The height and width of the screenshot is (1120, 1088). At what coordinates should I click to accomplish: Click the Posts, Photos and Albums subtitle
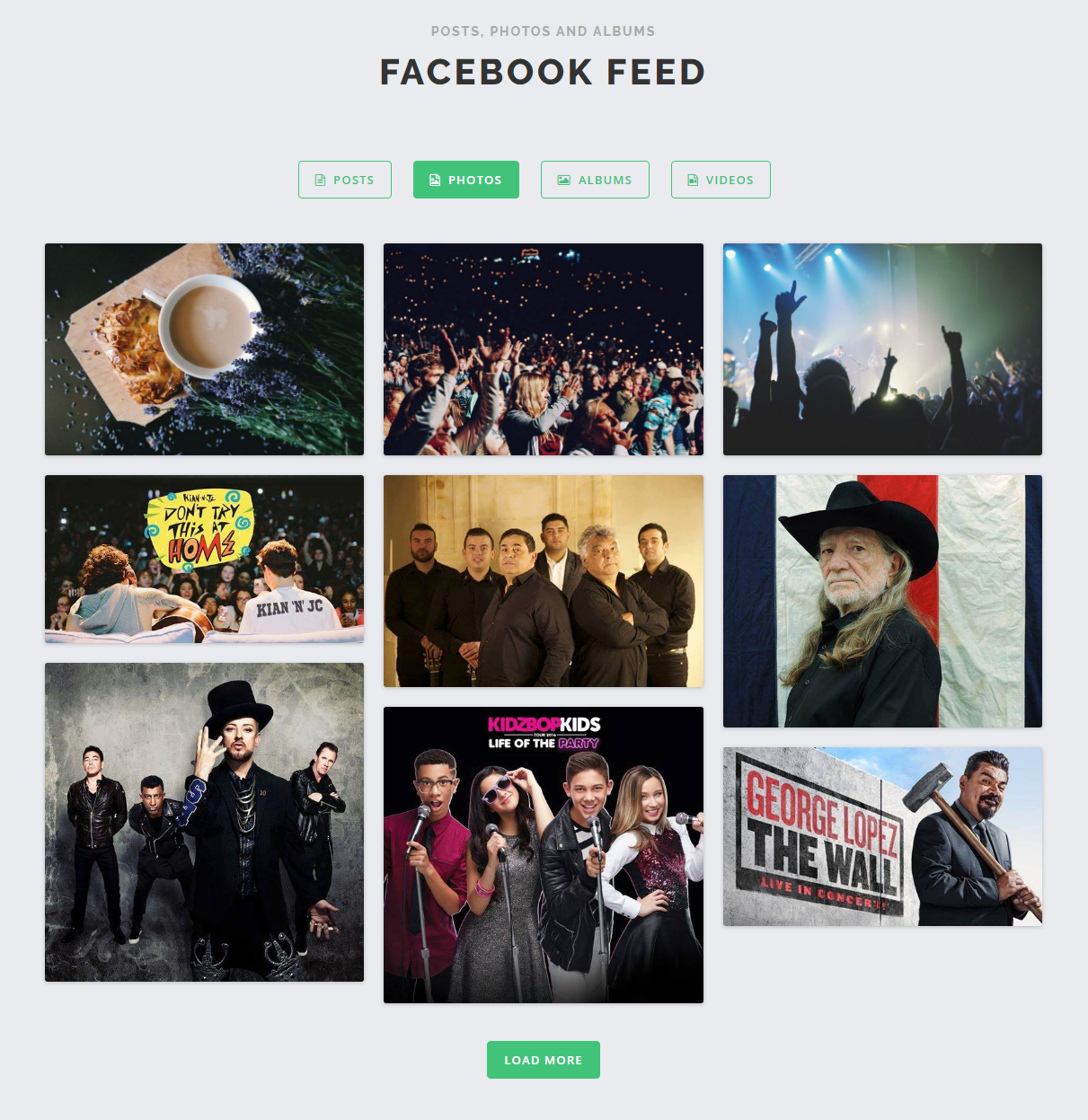point(543,31)
